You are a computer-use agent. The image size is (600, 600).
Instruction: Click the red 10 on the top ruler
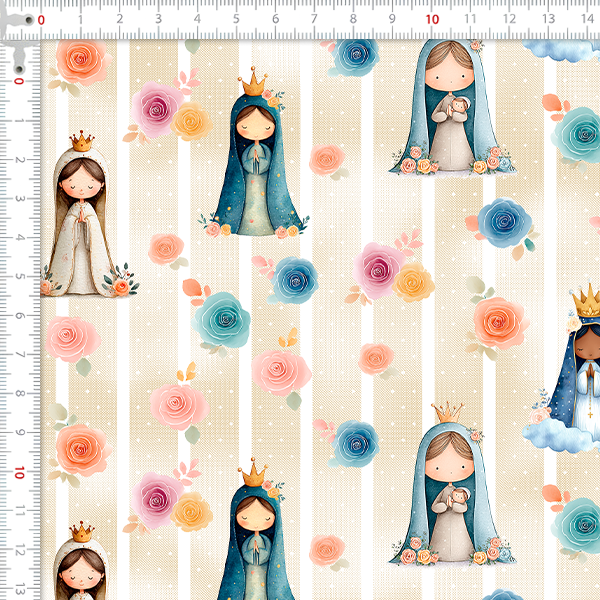point(432,20)
